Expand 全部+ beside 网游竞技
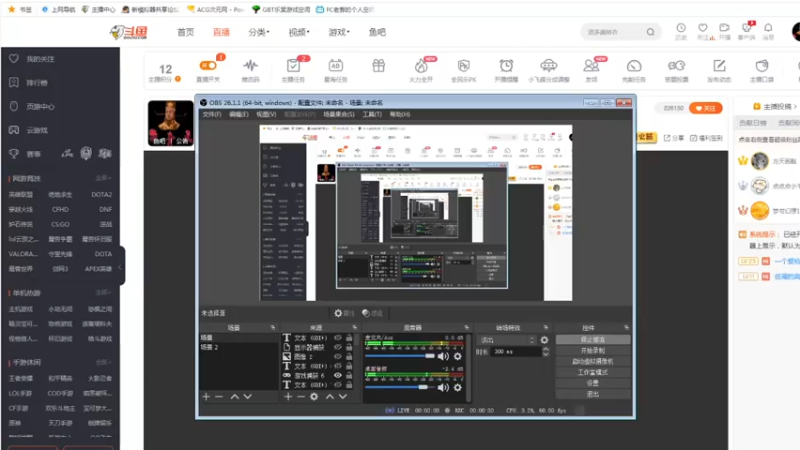The width and height of the screenshot is (800, 450). point(103,178)
